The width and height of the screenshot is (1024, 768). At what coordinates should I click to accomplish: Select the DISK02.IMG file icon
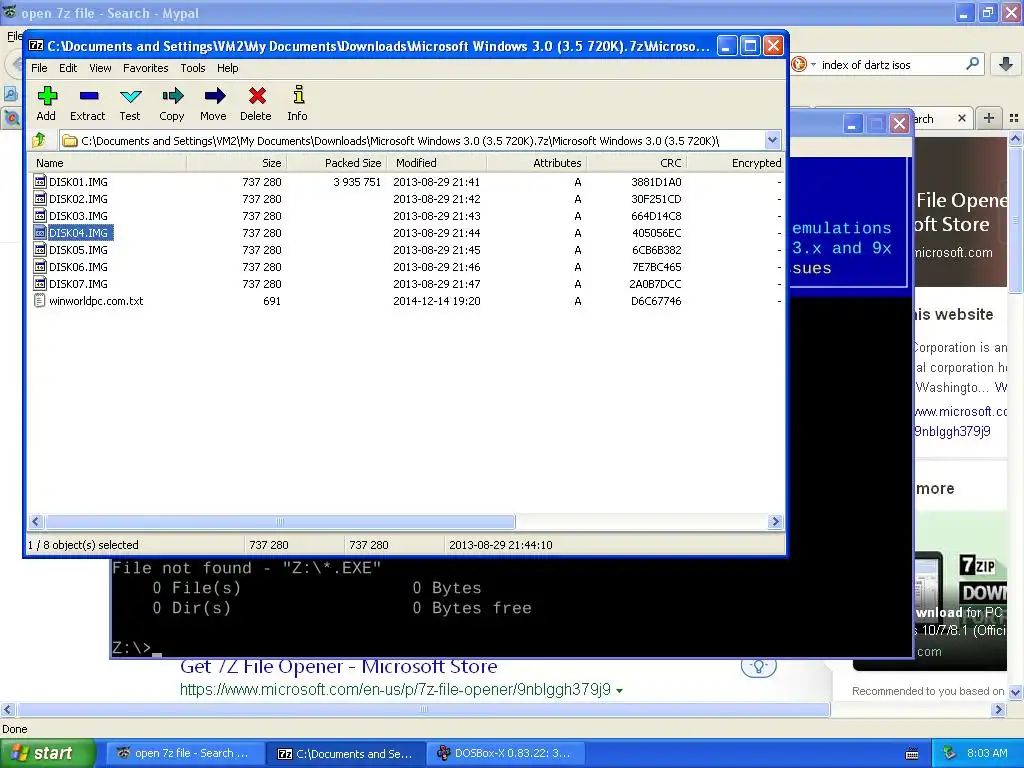point(40,199)
